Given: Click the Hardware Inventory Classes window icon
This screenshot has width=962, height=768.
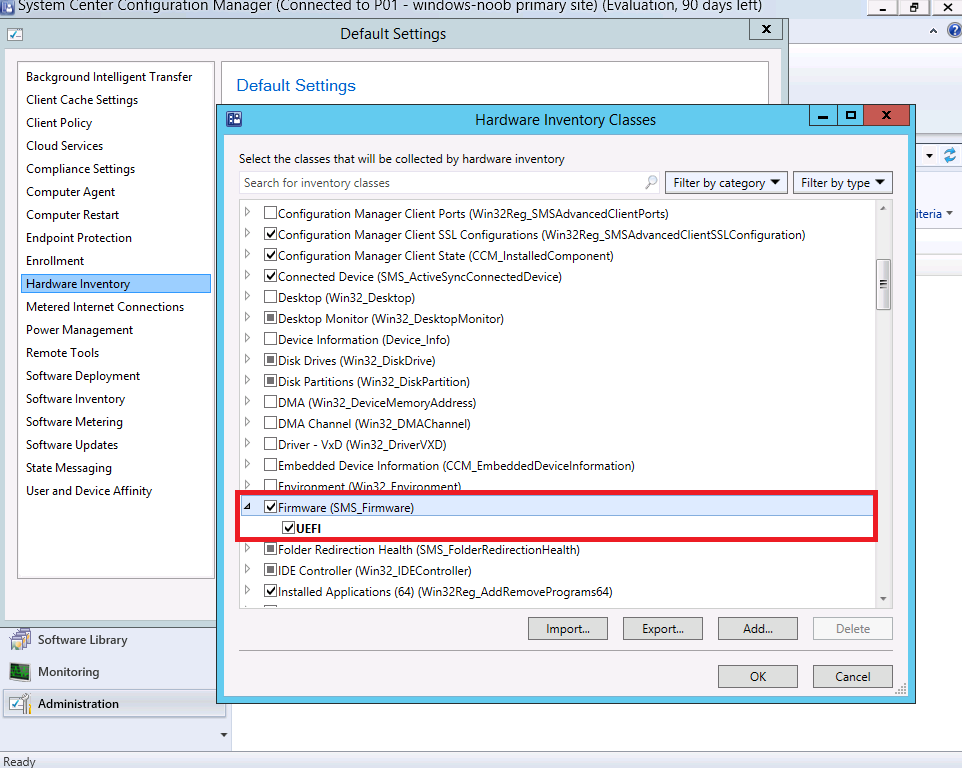Looking at the screenshot, I should [x=234, y=119].
